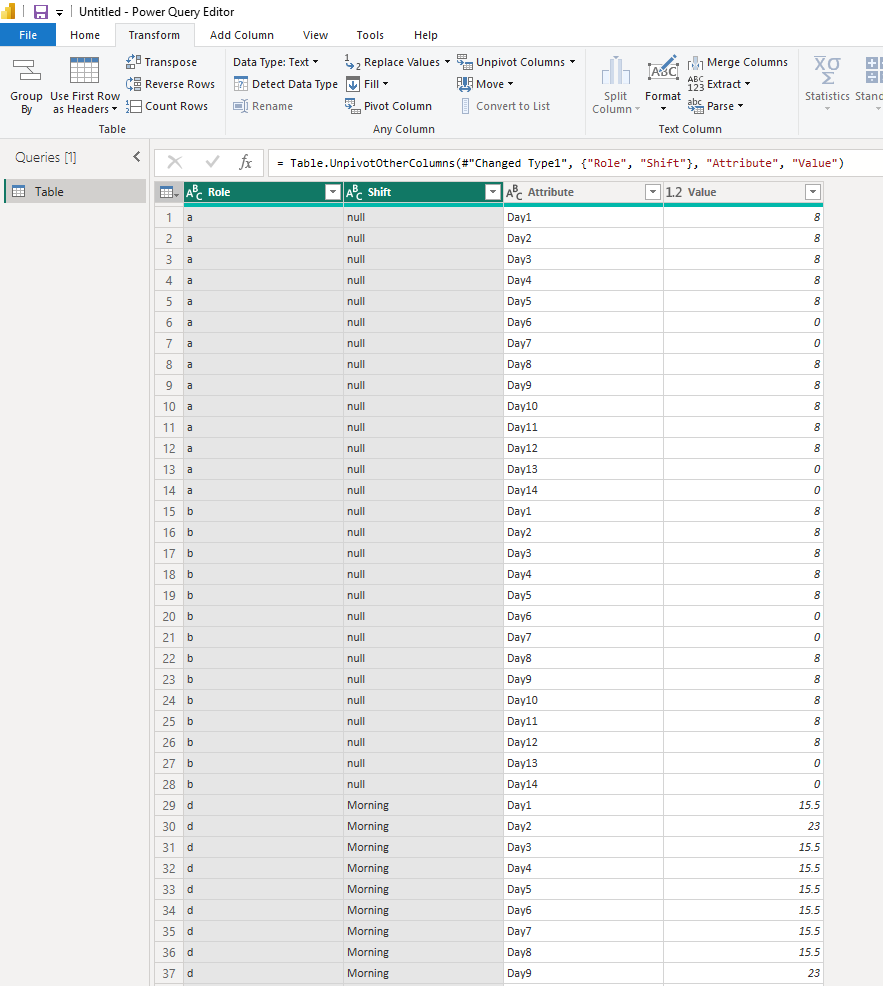Click Convert to List button

click(504, 106)
